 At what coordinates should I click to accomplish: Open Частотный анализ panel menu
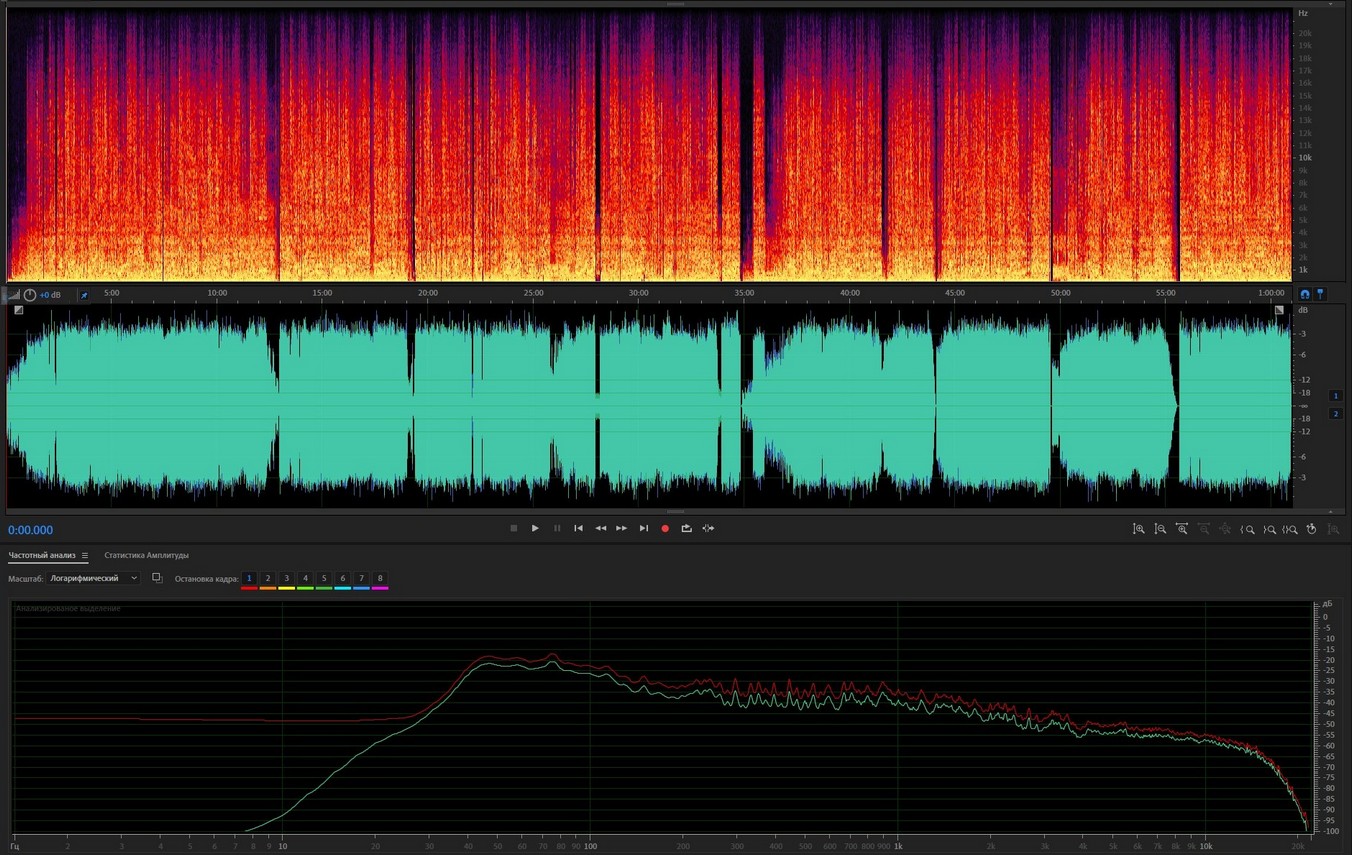pos(85,555)
